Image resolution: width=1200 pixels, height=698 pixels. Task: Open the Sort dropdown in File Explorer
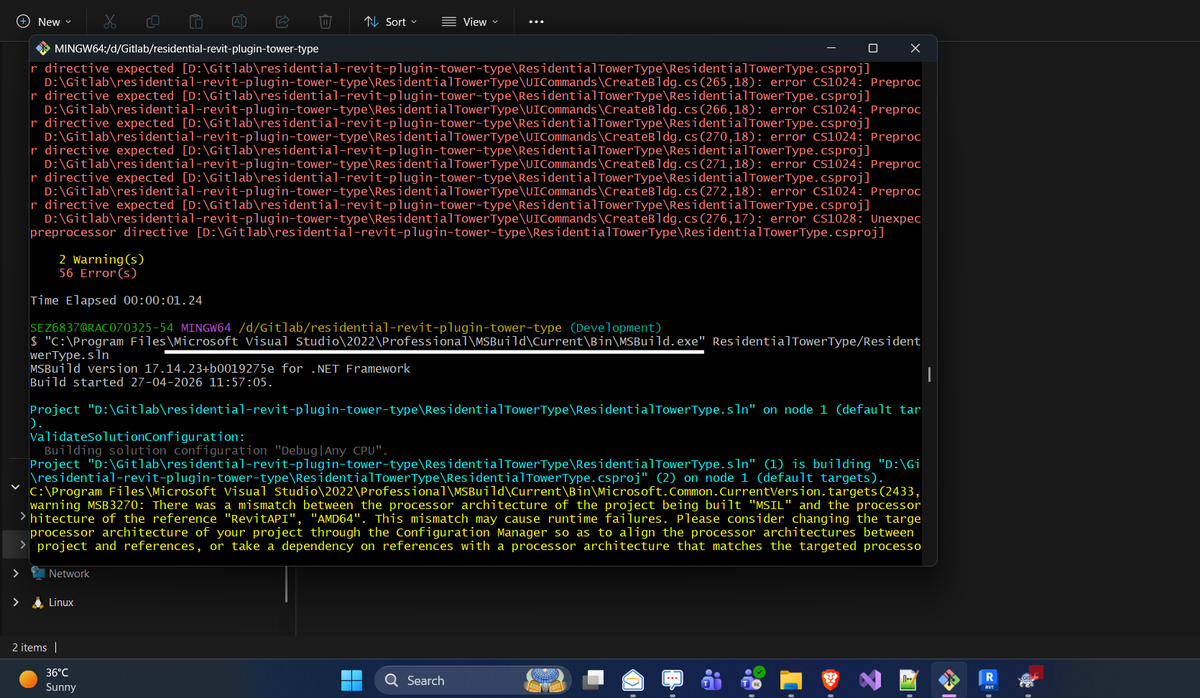[390, 21]
